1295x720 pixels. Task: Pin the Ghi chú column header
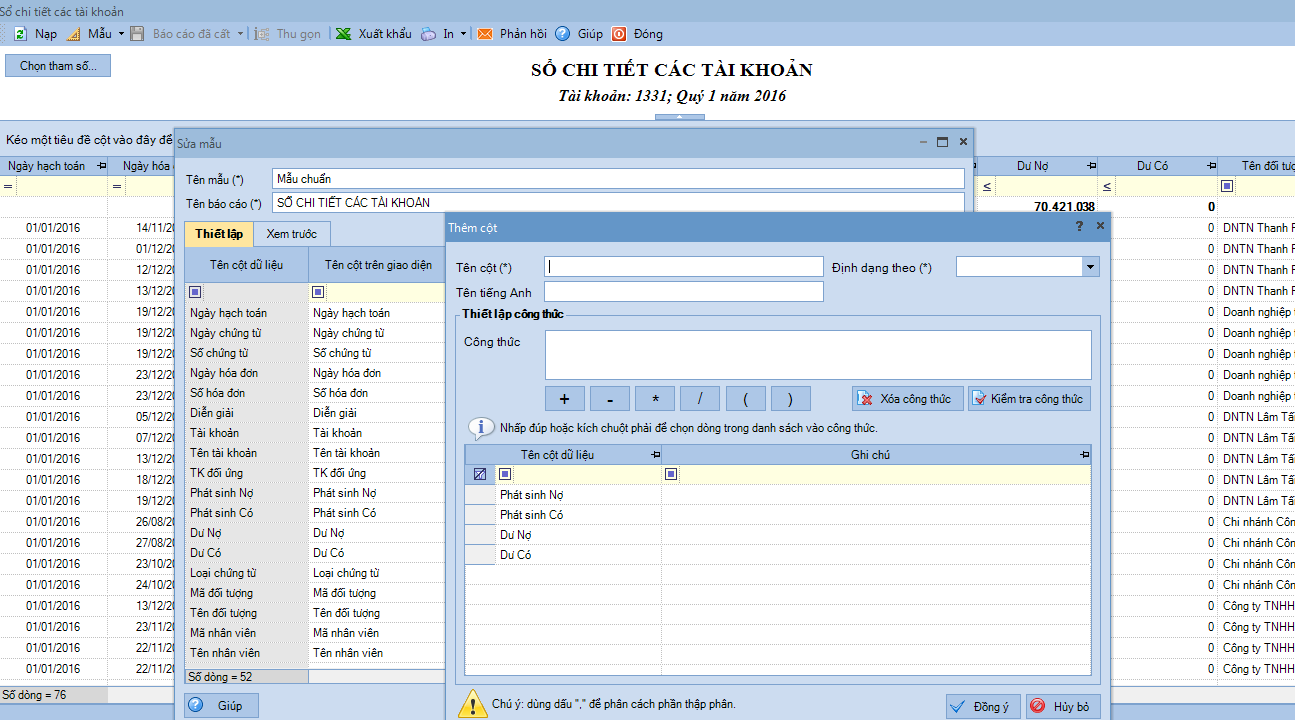coord(1085,455)
